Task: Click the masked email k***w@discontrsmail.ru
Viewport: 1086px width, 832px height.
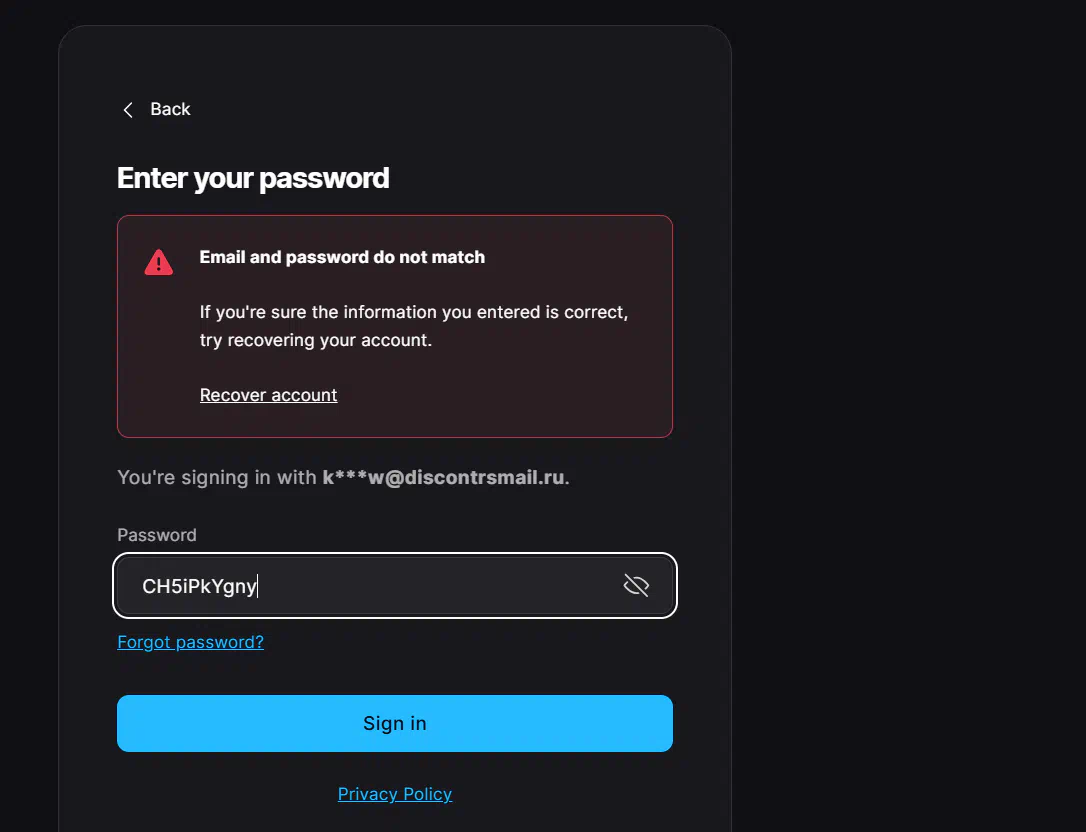Action: click(443, 477)
